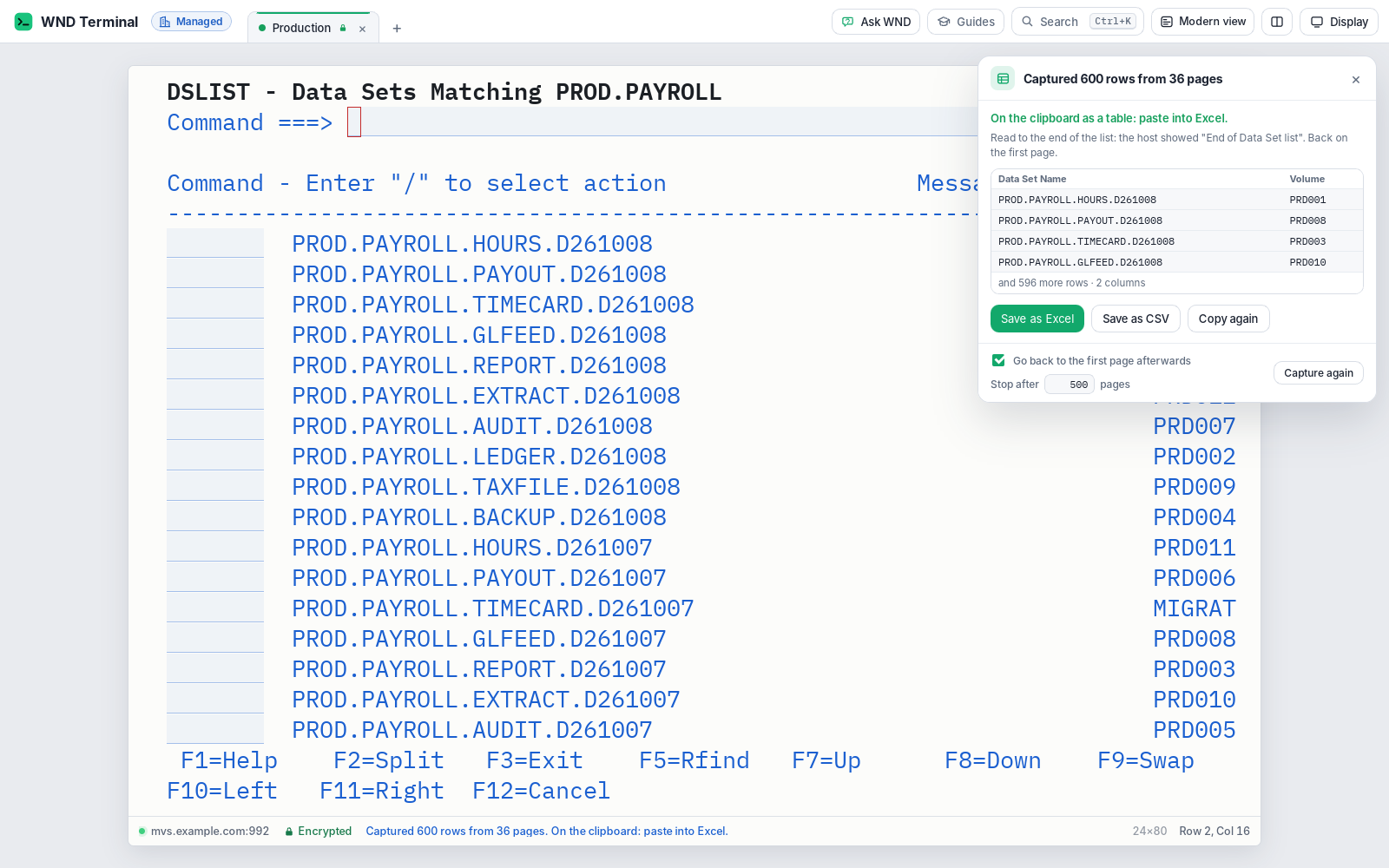Click action field for PROD.PAYROLL.GLFEED.D261008

click(x=215, y=335)
